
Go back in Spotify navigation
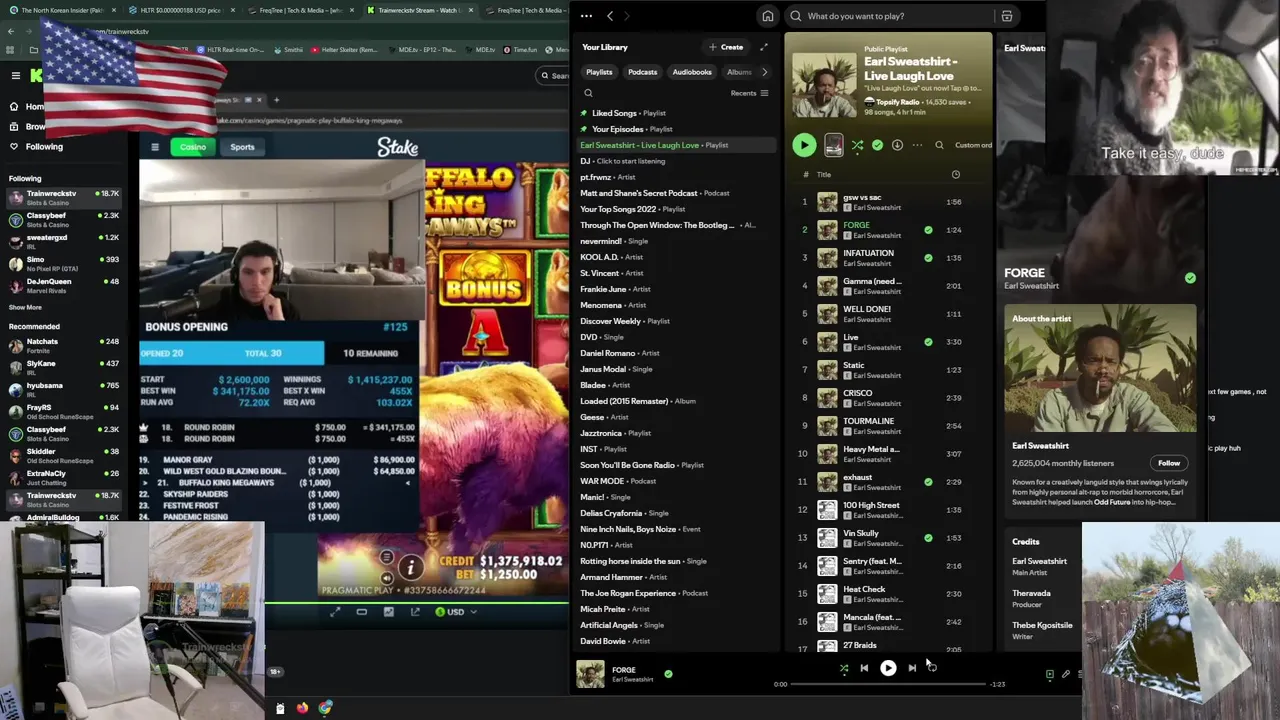(x=610, y=16)
